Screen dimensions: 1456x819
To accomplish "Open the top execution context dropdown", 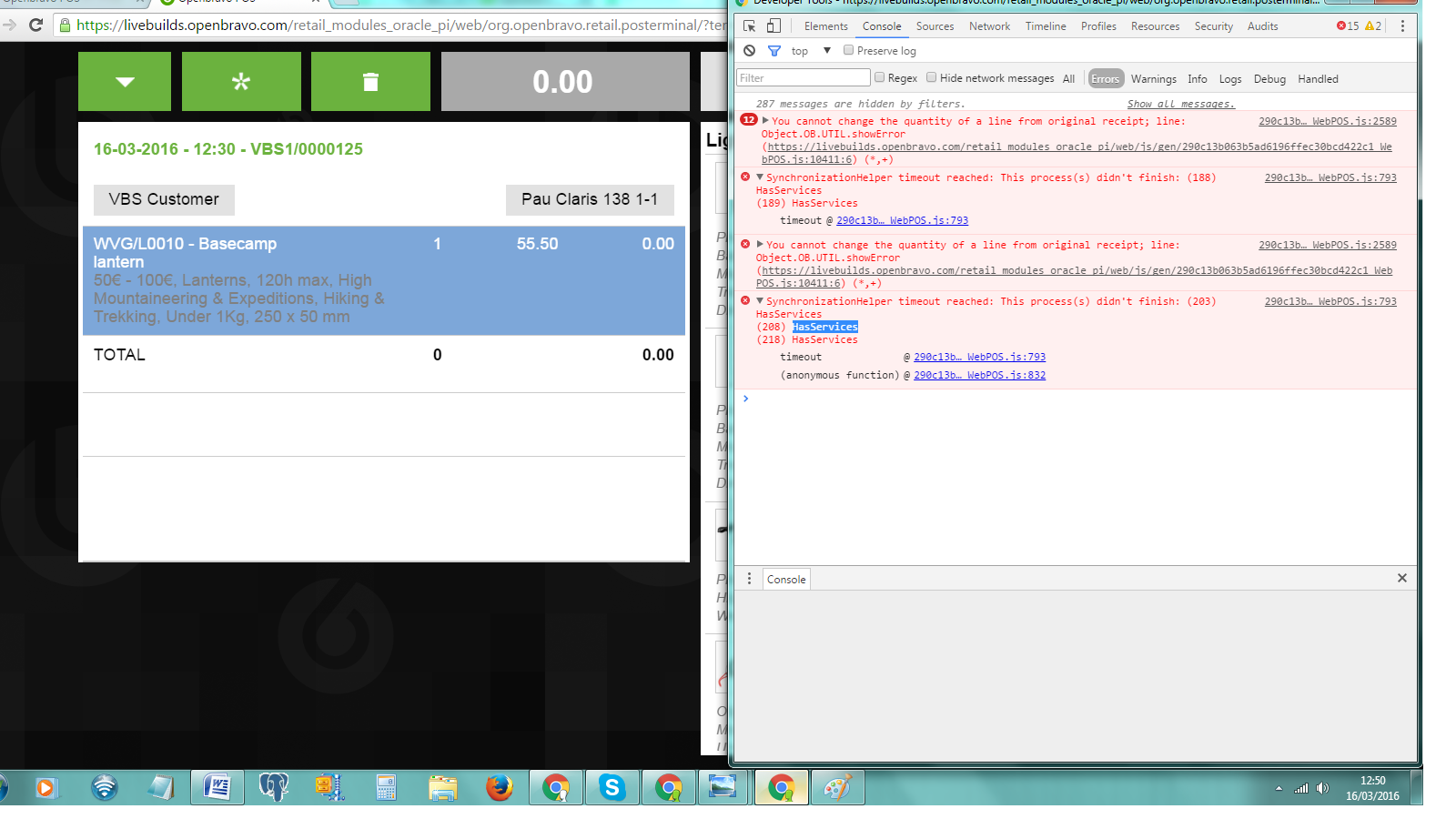I will click(811, 51).
